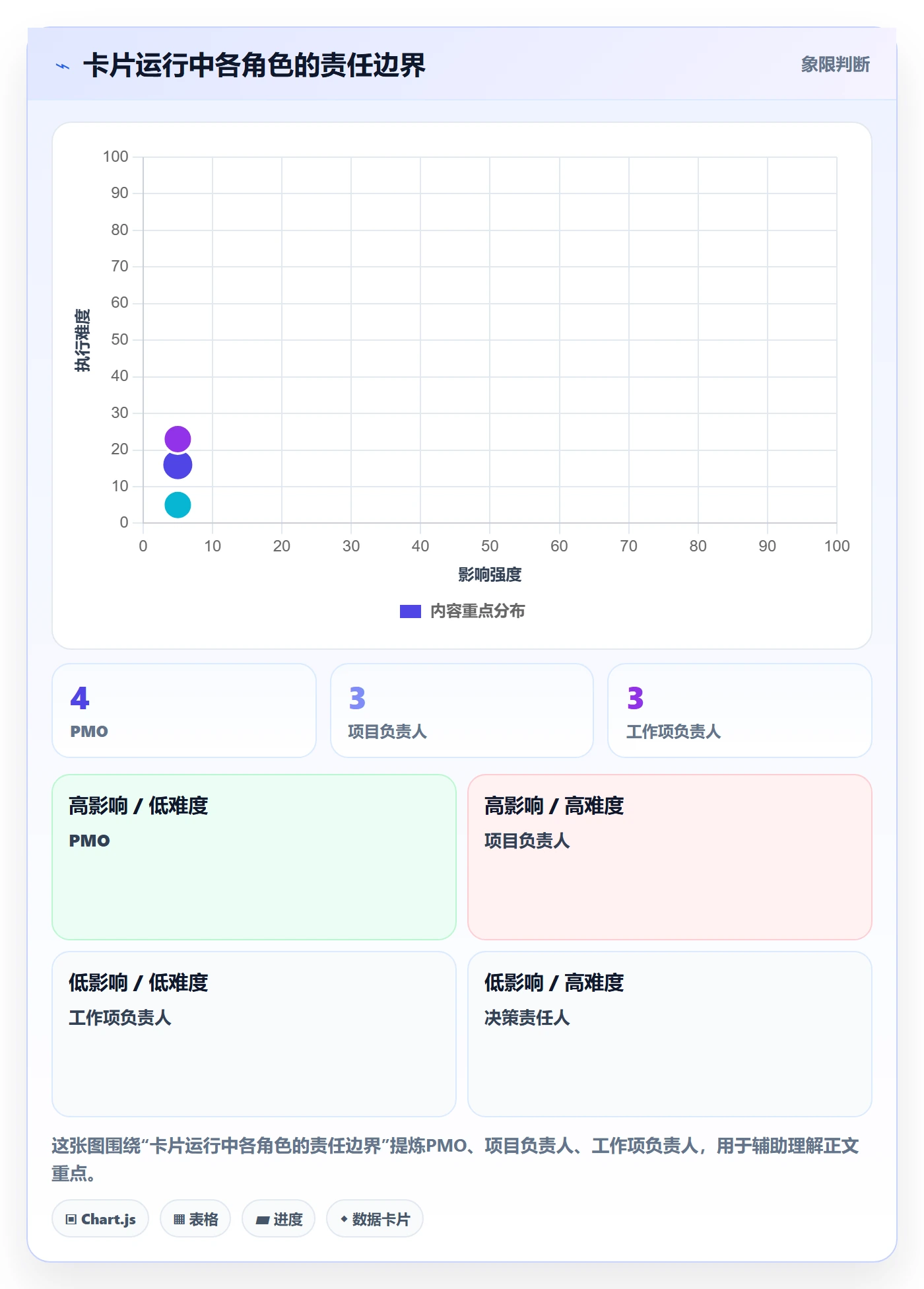Click the grid icon in 表格 chip
The height and width of the screenshot is (1289, 924).
tap(179, 1220)
